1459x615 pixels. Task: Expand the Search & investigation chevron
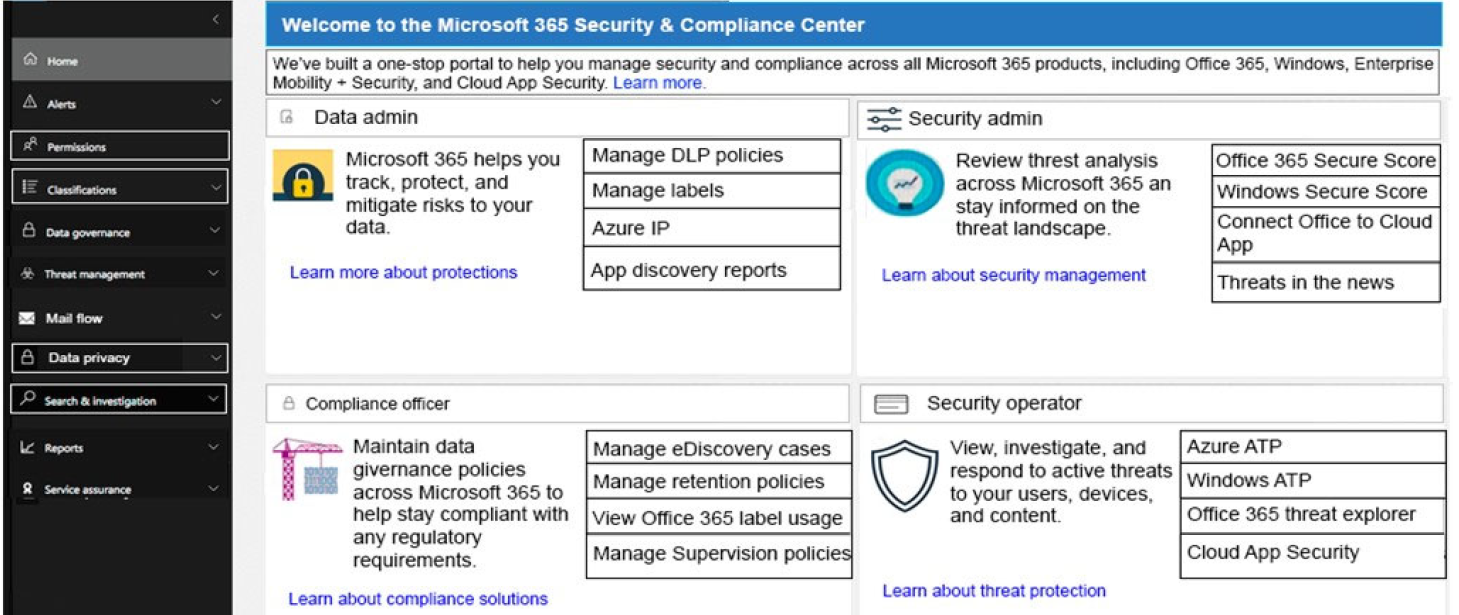click(213, 399)
